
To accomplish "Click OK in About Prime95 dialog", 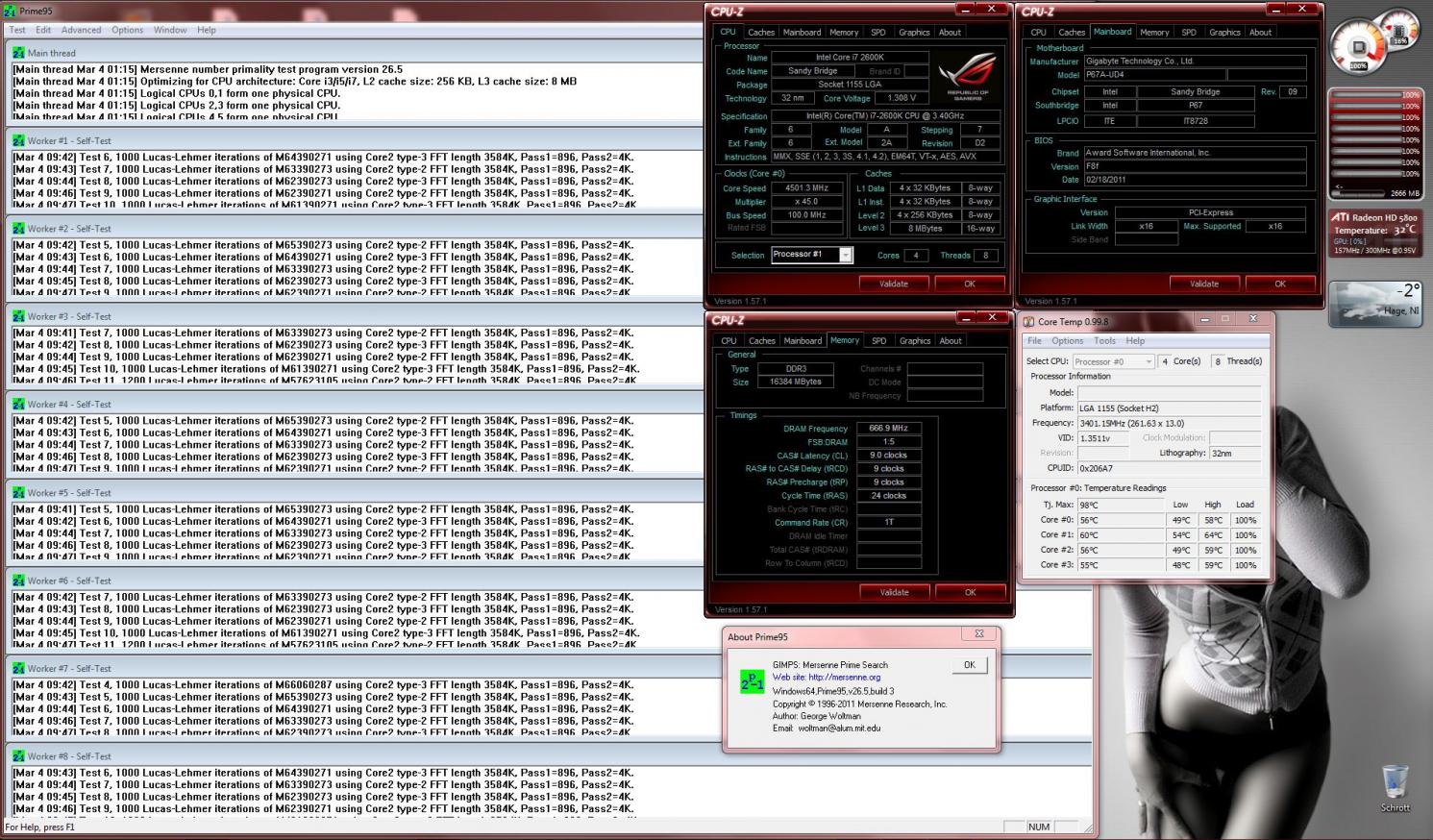I will pos(969,665).
